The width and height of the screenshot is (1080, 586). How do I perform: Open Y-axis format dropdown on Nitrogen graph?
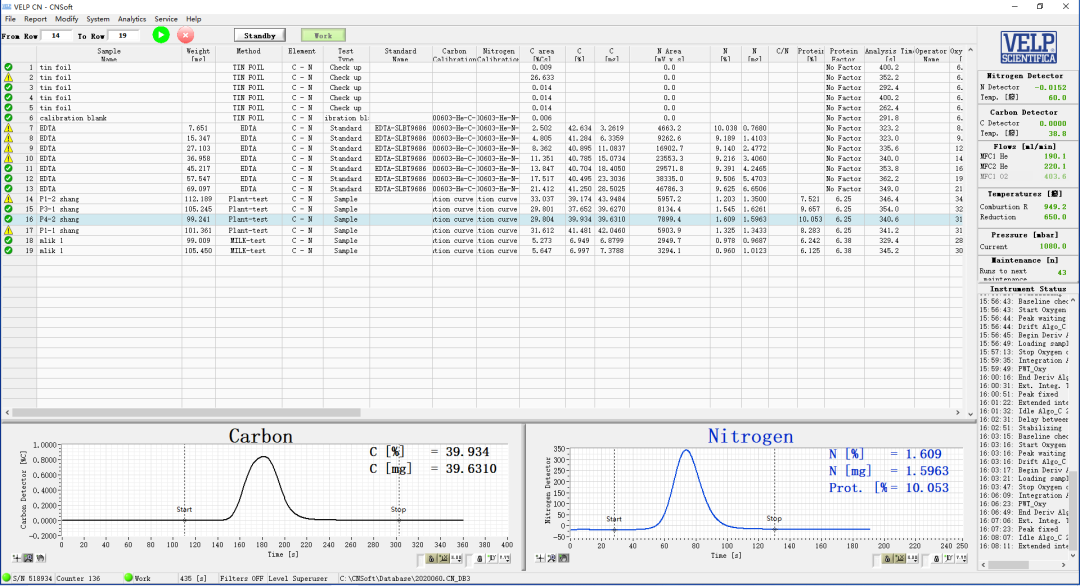(961, 559)
